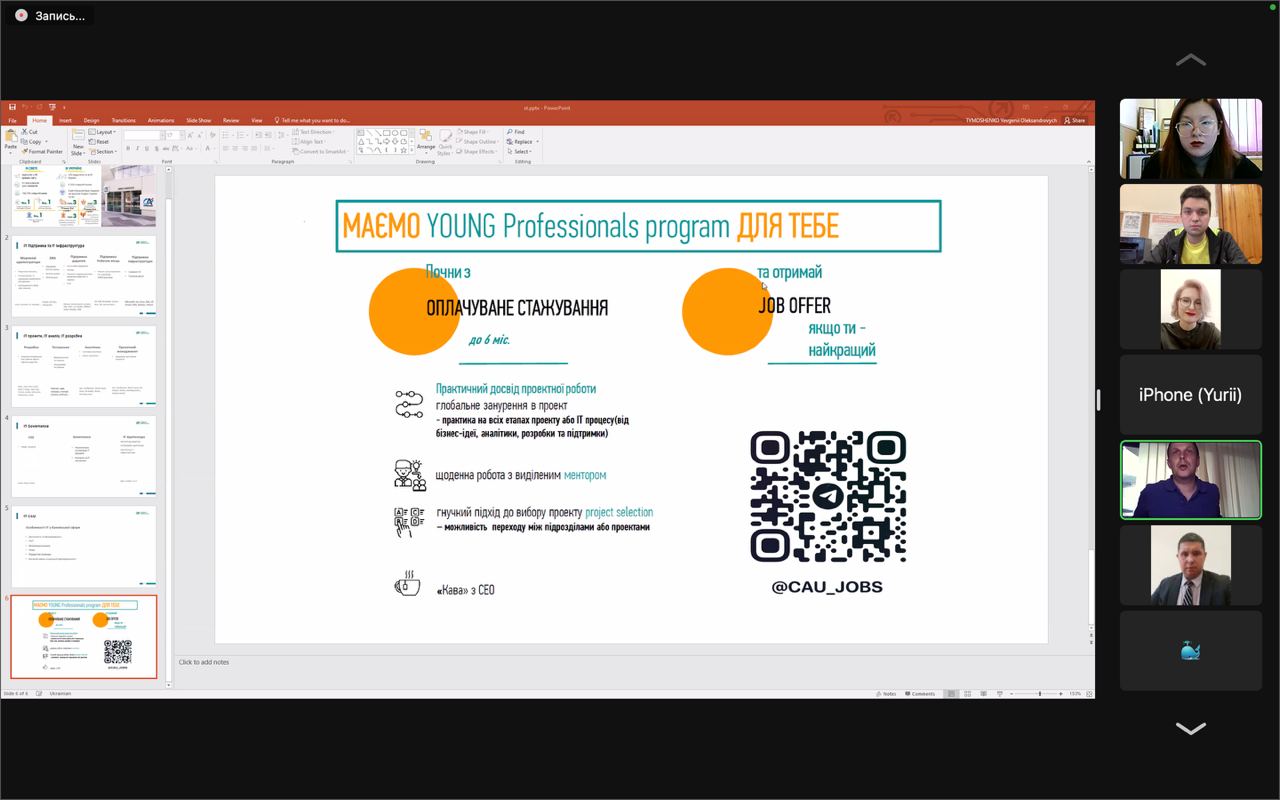This screenshot has height=800, width=1280.
Task: Click the Share button
Action: coord(1075,120)
